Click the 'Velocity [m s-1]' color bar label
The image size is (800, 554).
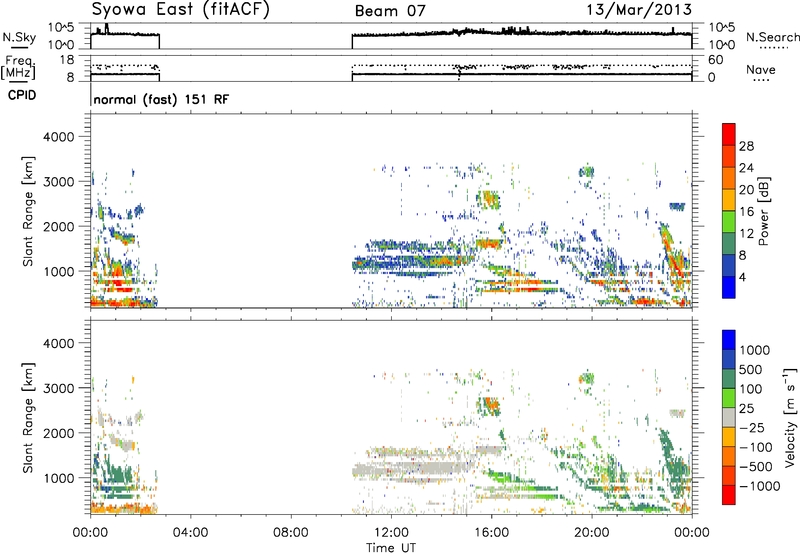tap(790, 417)
